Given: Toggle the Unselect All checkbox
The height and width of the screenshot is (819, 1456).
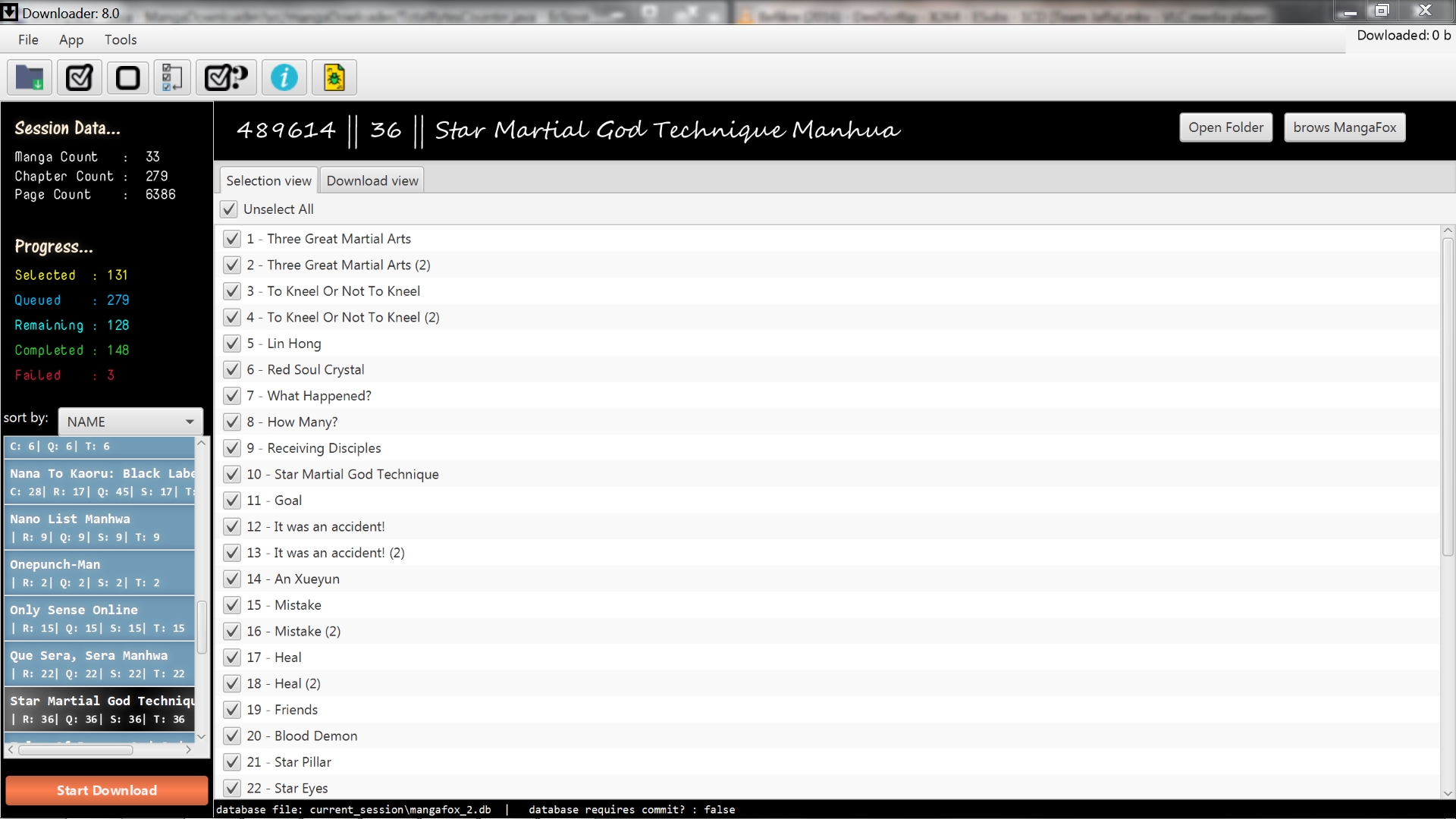Looking at the screenshot, I should pyautogui.click(x=229, y=209).
